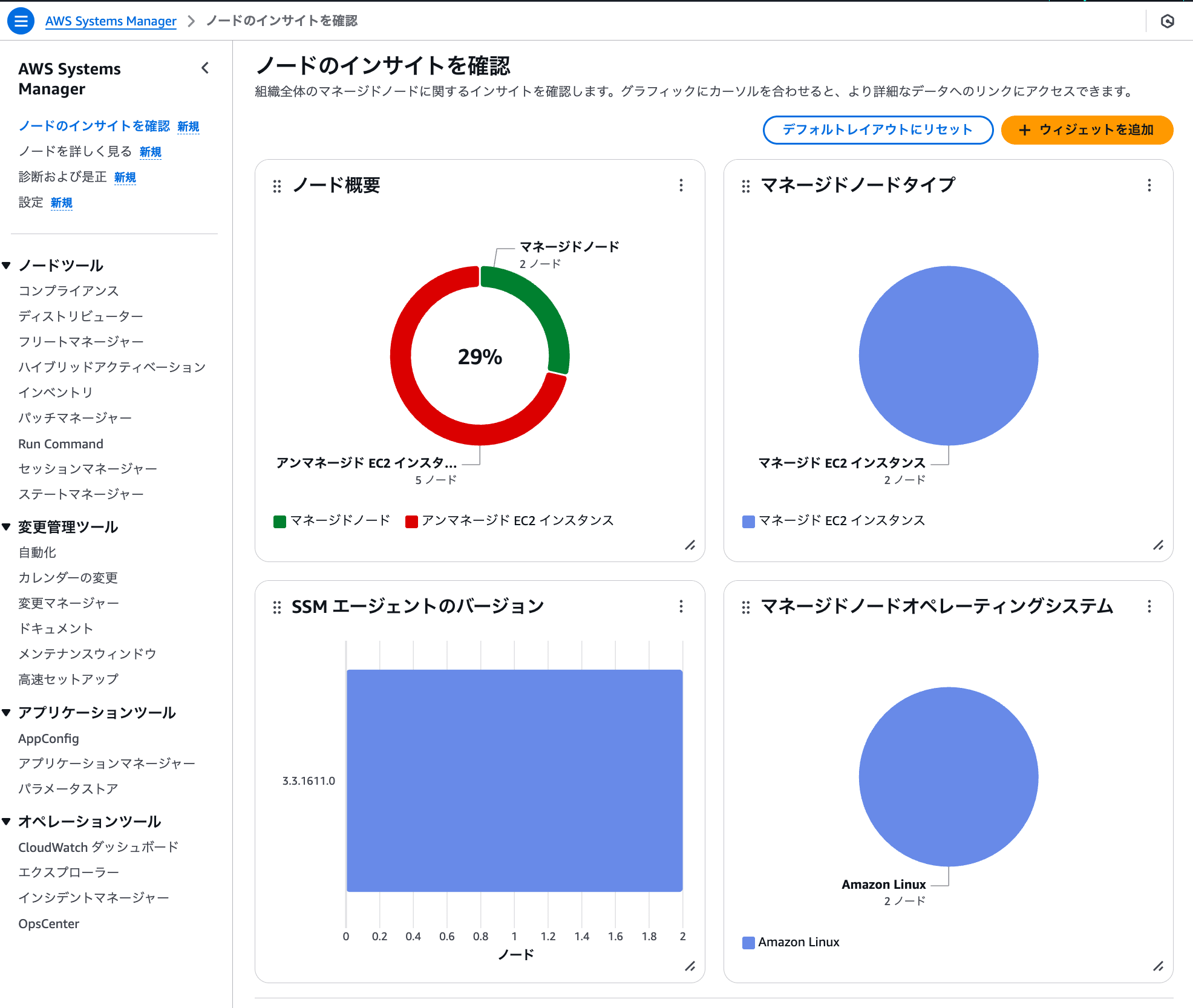The width and height of the screenshot is (1193, 1008).
Task: Click the 29% label in donut chart
Action: (x=480, y=357)
